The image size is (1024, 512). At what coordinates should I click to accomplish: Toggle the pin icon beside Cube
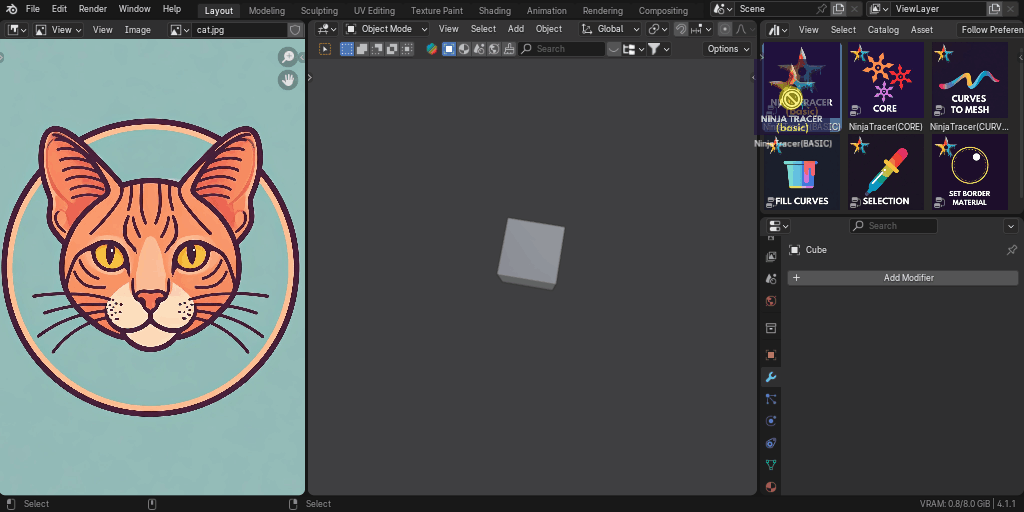tap(1012, 249)
